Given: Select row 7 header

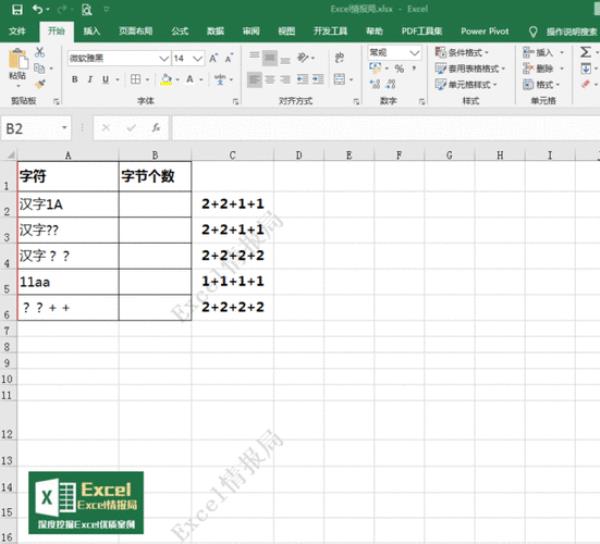Looking at the screenshot, I should point(8,331).
